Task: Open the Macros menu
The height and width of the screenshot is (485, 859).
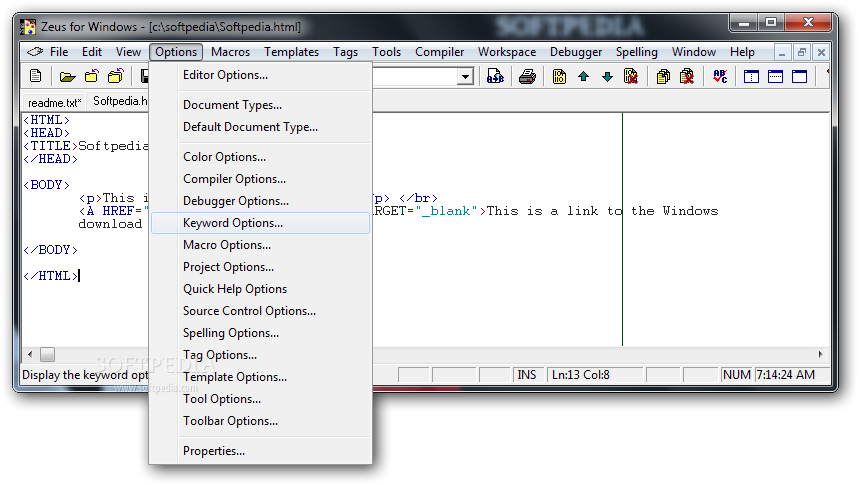Action: click(230, 52)
